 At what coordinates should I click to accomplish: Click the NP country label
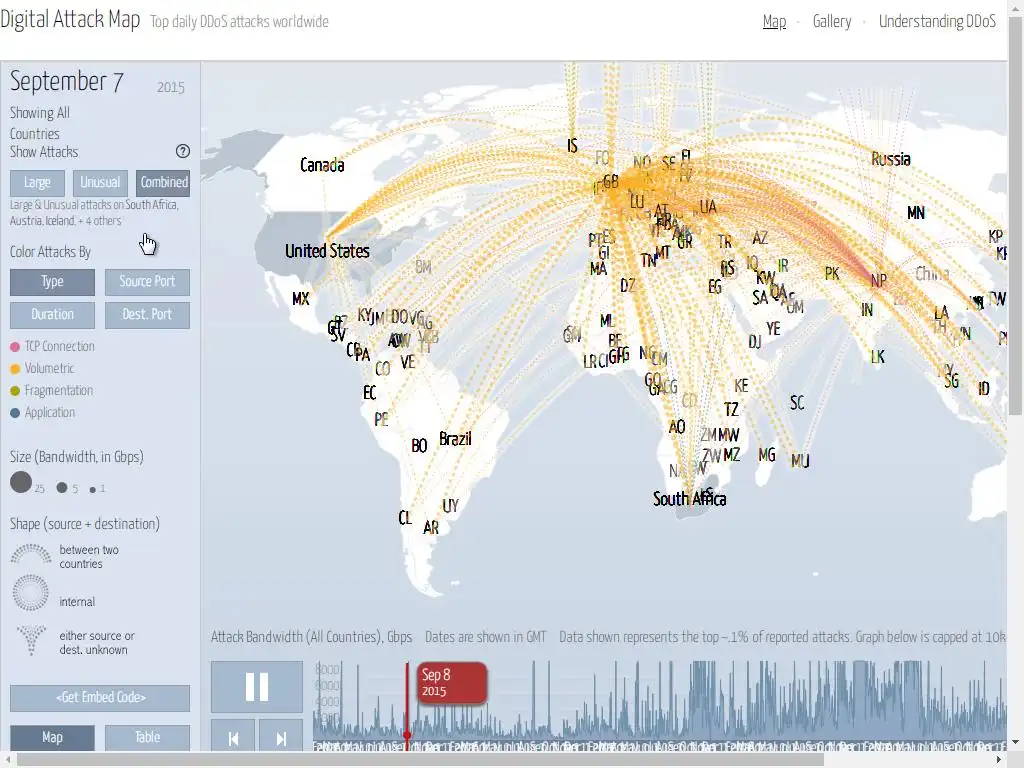[x=878, y=281]
